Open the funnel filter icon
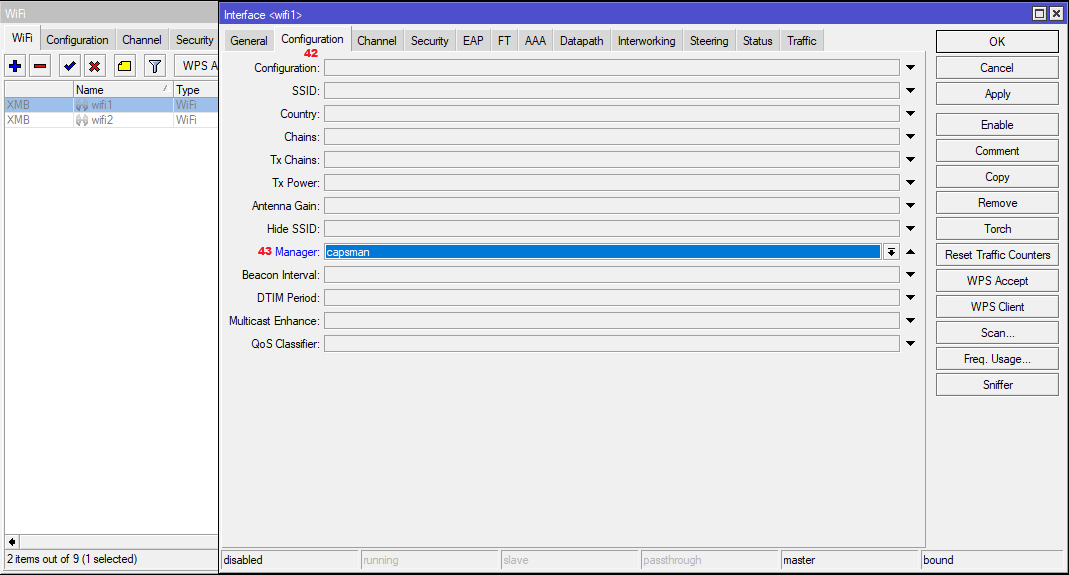The width and height of the screenshot is (1069, 575). click(x=154, y=66)
